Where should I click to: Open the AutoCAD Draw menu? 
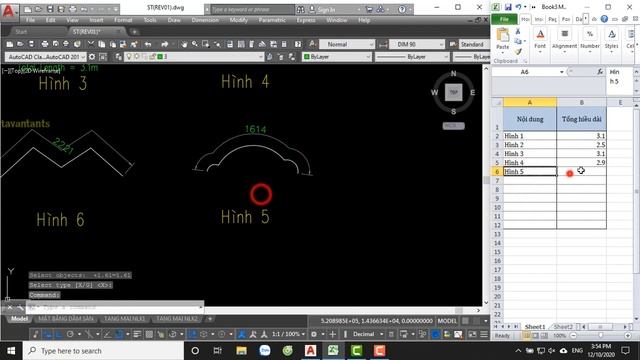(x=174, y=20)
